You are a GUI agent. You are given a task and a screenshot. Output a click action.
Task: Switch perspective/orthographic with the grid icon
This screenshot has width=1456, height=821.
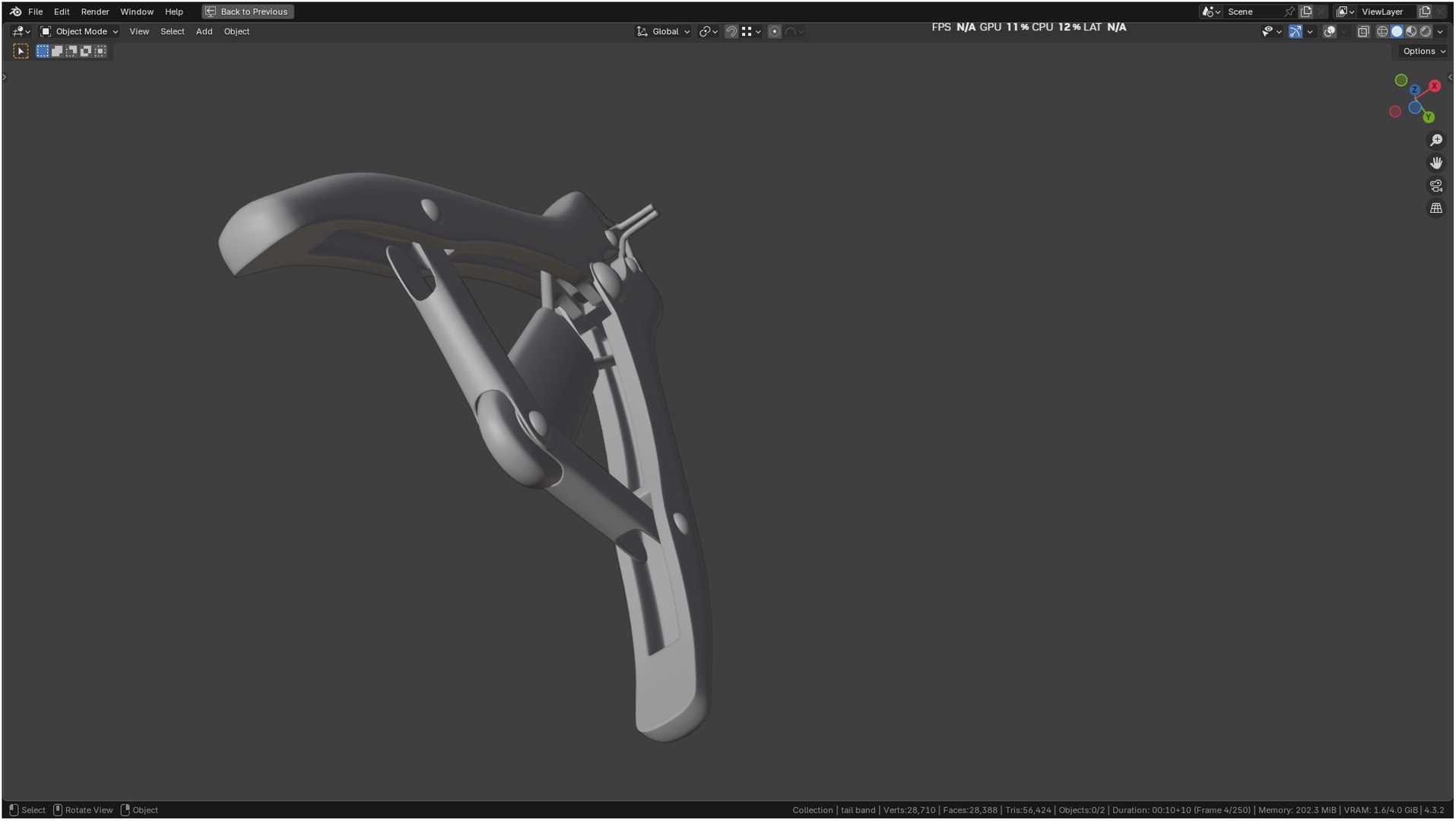point(1436,208)
